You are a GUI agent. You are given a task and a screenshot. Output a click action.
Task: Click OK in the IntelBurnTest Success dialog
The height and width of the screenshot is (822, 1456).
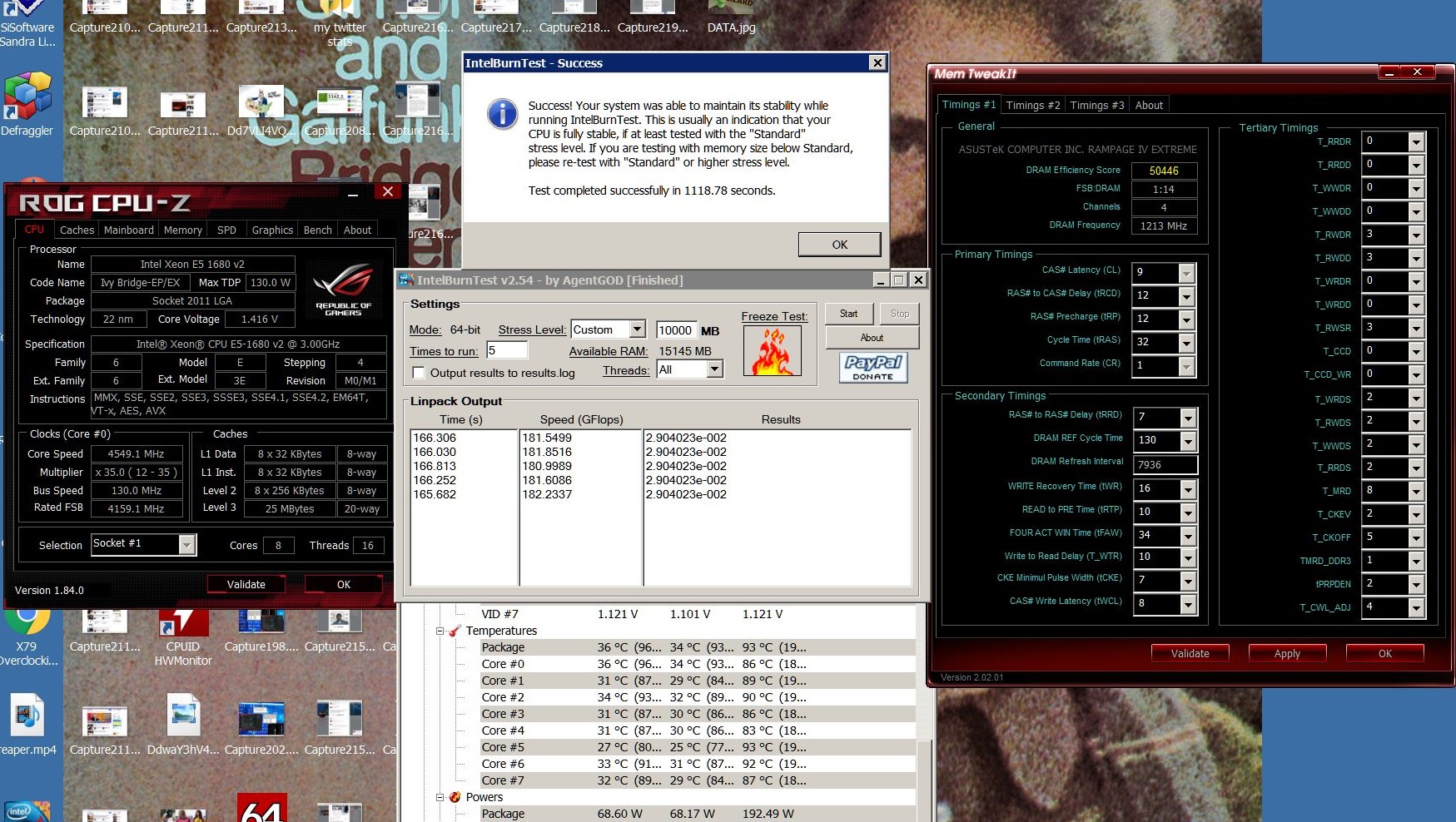(x=839, y=245)
